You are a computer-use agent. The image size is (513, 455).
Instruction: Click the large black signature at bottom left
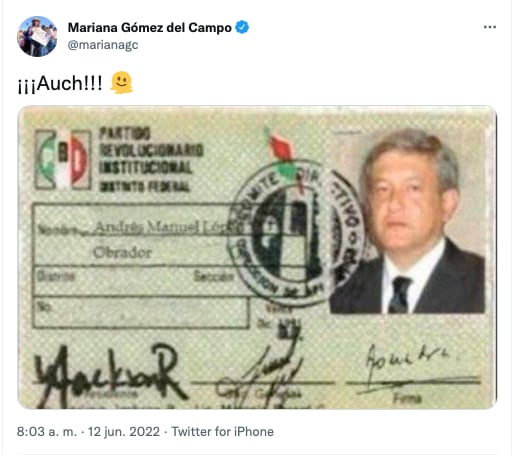[108, 375]
